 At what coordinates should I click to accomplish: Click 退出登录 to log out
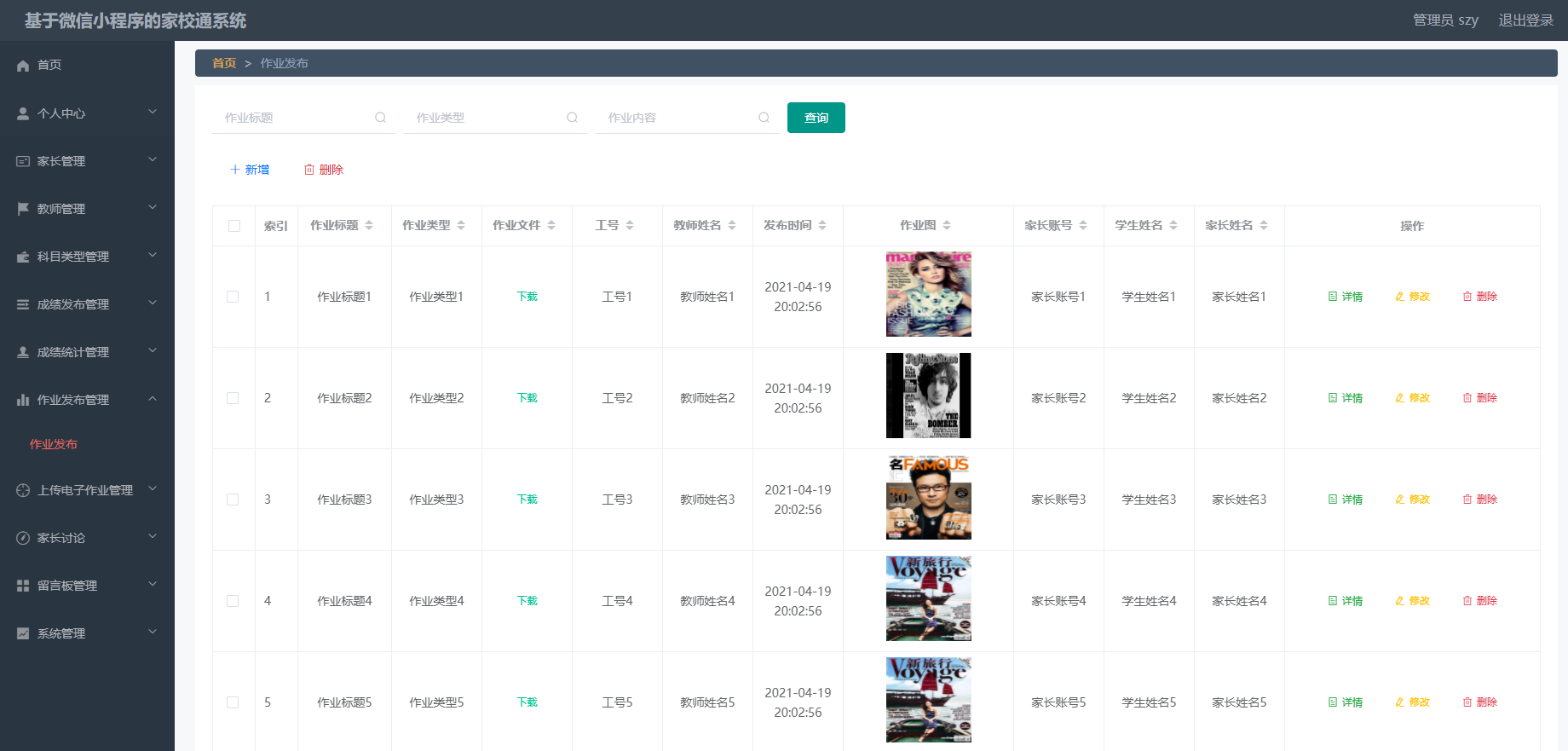(x=1526, y=20)
